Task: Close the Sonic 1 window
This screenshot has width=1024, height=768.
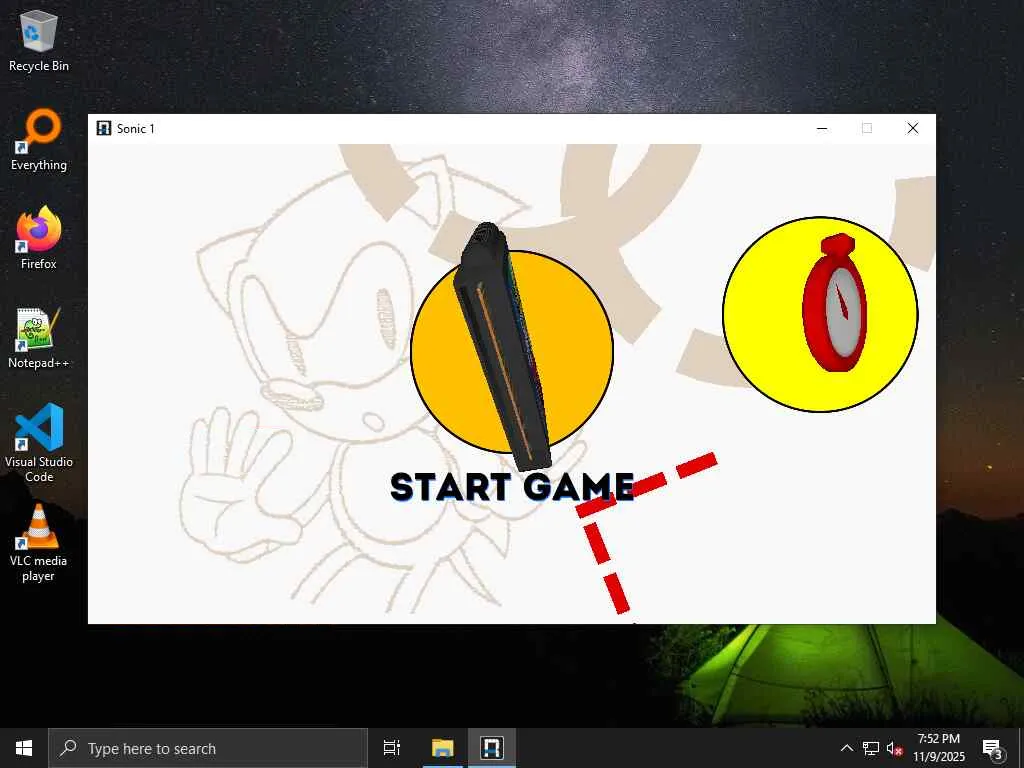Action: coord(912,128)
